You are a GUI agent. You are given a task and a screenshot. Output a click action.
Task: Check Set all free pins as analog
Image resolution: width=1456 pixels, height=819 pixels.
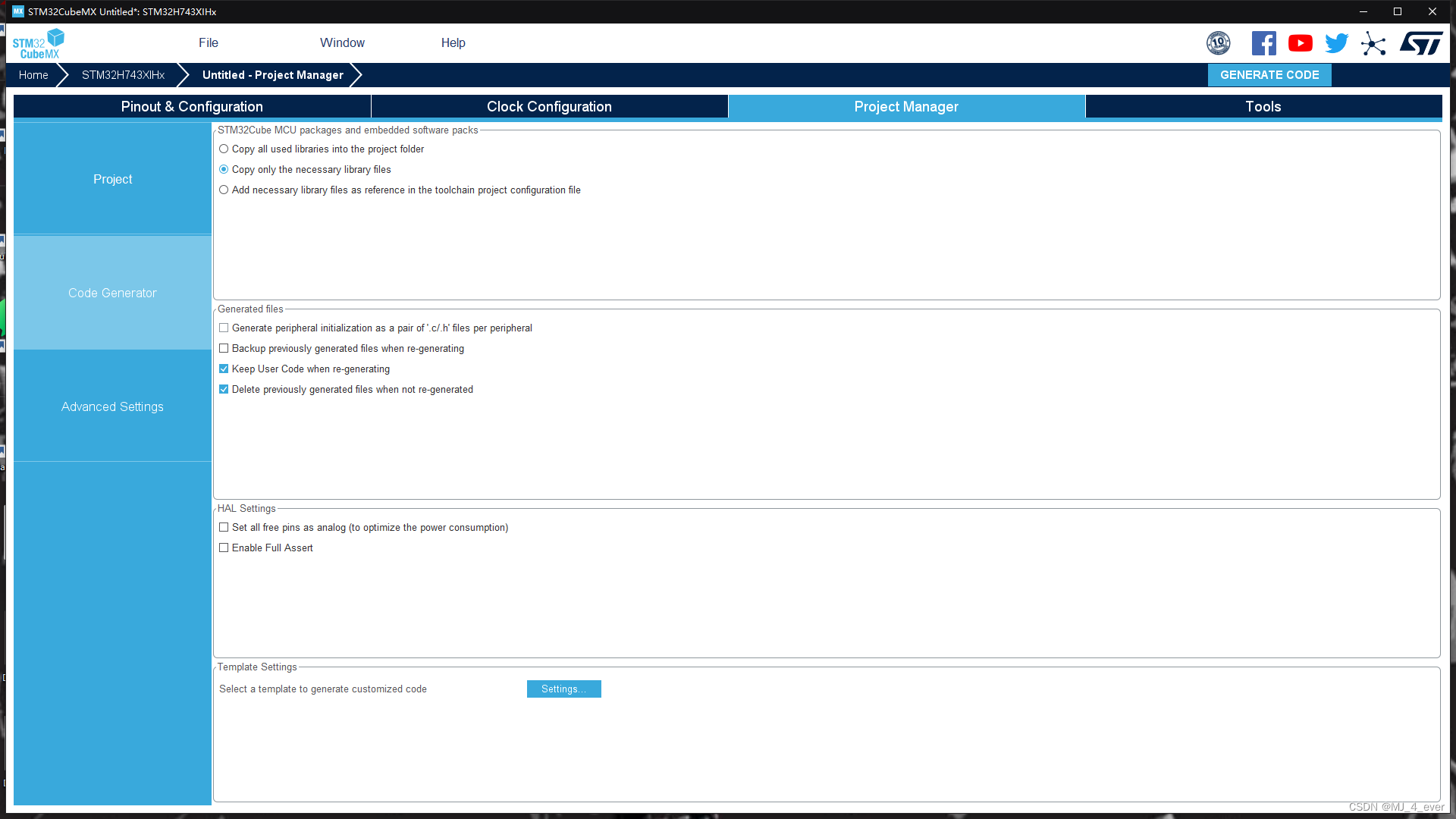(224, 528)
